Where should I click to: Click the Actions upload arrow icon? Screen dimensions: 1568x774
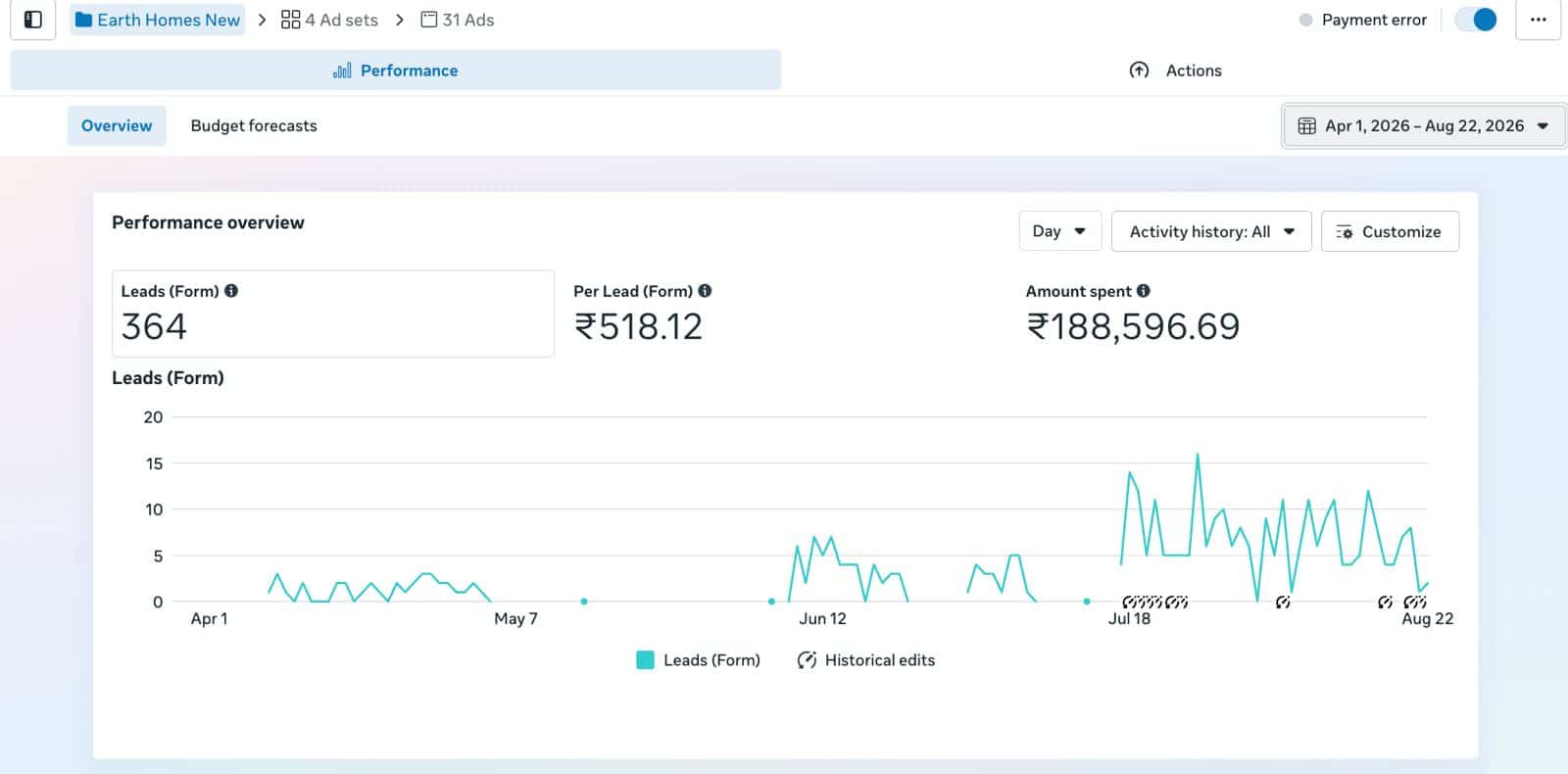pos(1139,71)
